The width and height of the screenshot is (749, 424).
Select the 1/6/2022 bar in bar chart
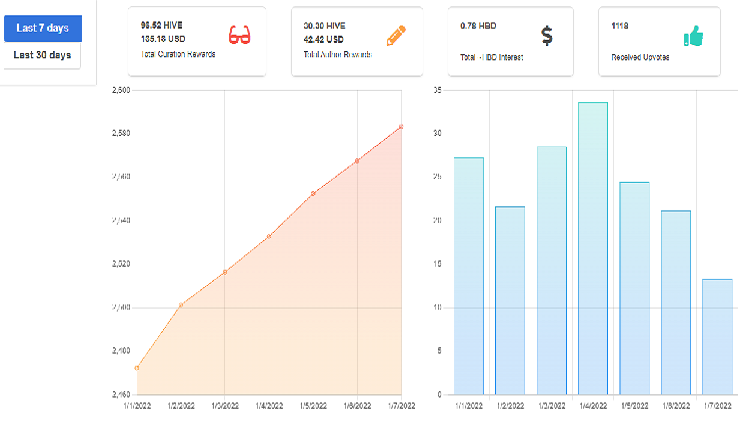(x=676, y=303)
